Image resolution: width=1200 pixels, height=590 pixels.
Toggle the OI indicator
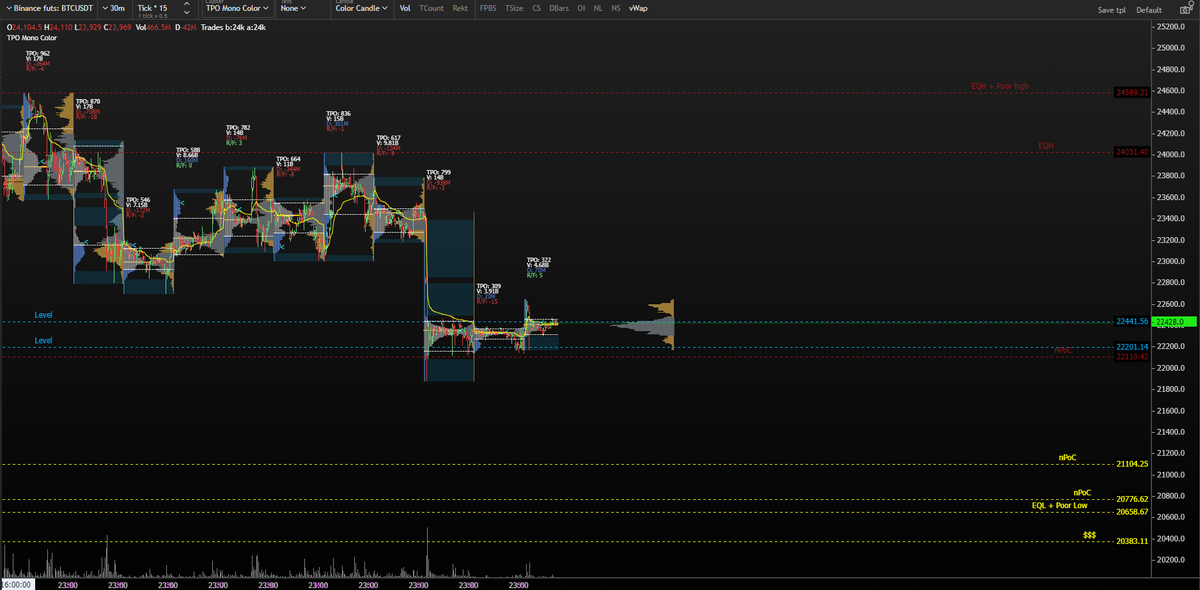click(581, 8)
